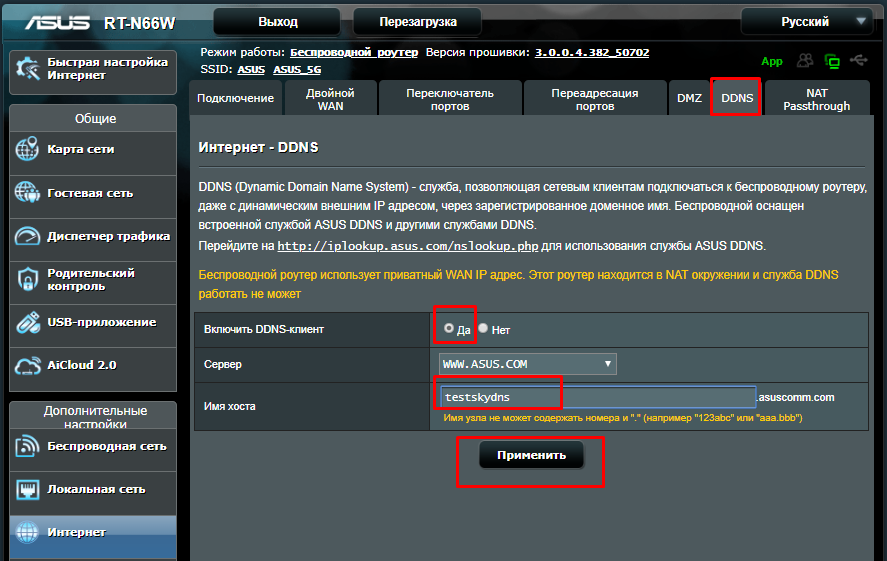Click the USB status icon in header
The width and height of the screenshot is (887, 561).
[x=860, y=61]
